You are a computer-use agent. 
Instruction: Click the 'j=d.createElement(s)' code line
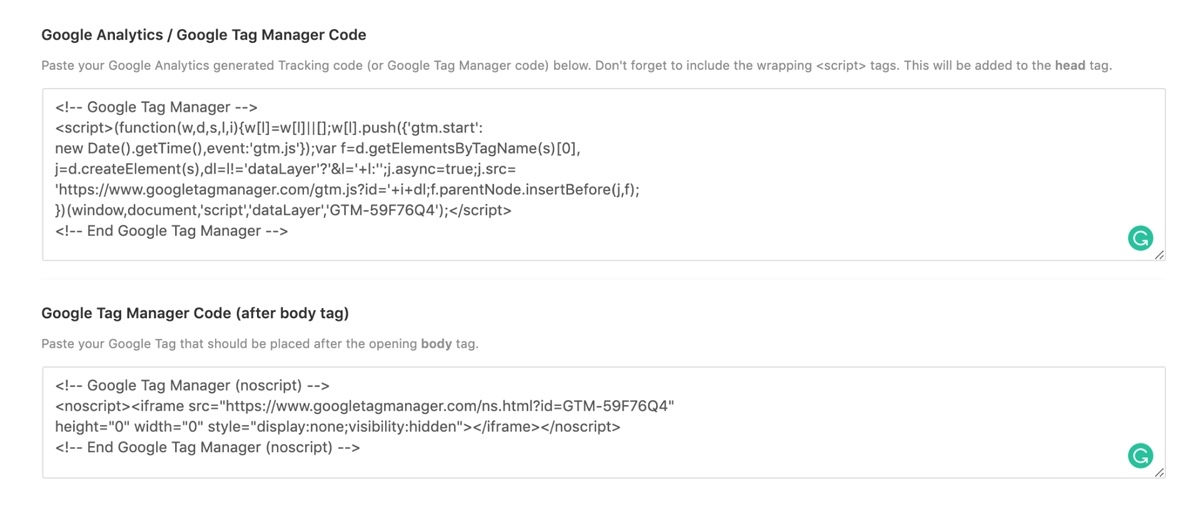click(x=286, y=169)
